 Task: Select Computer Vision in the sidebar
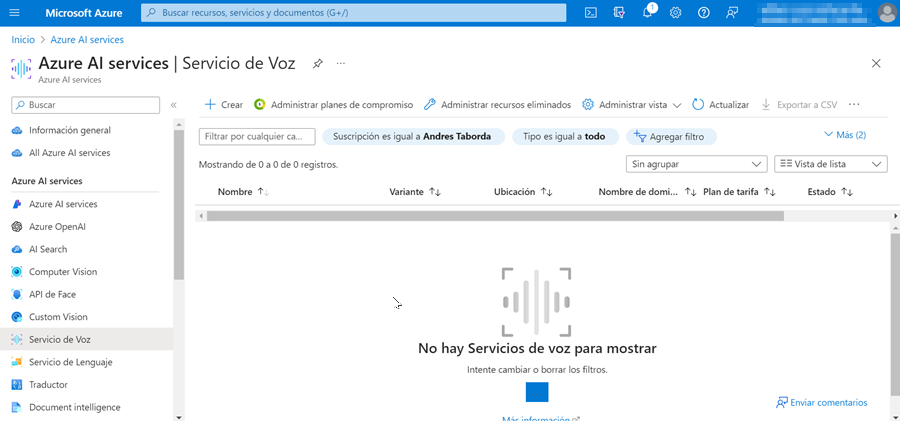point(63,272)
